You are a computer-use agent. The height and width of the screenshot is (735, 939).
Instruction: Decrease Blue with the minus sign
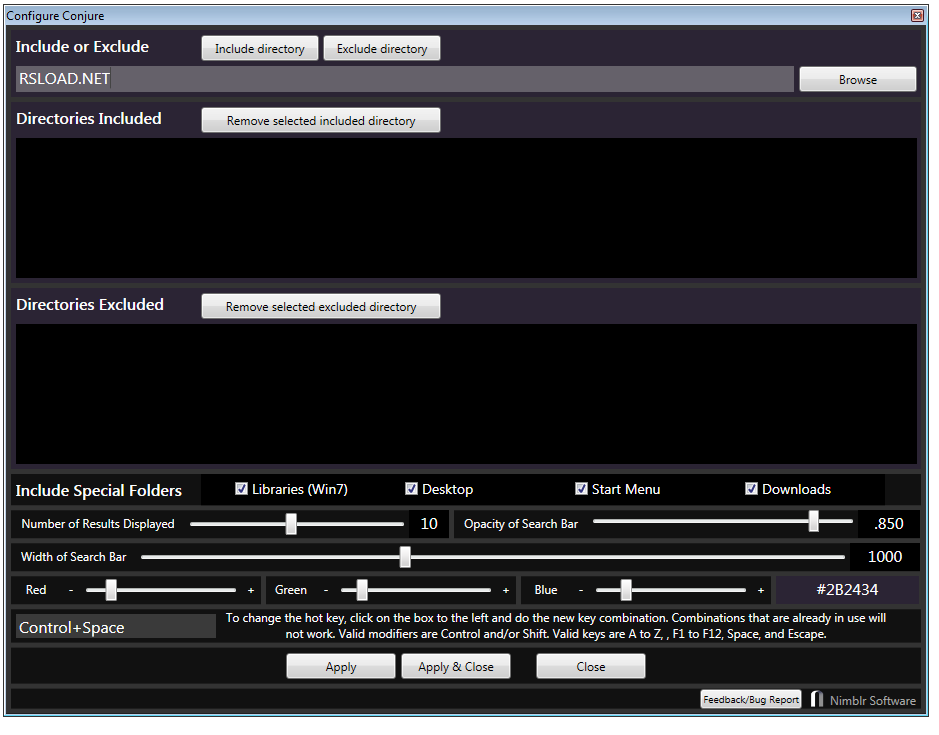coord(581,591)
